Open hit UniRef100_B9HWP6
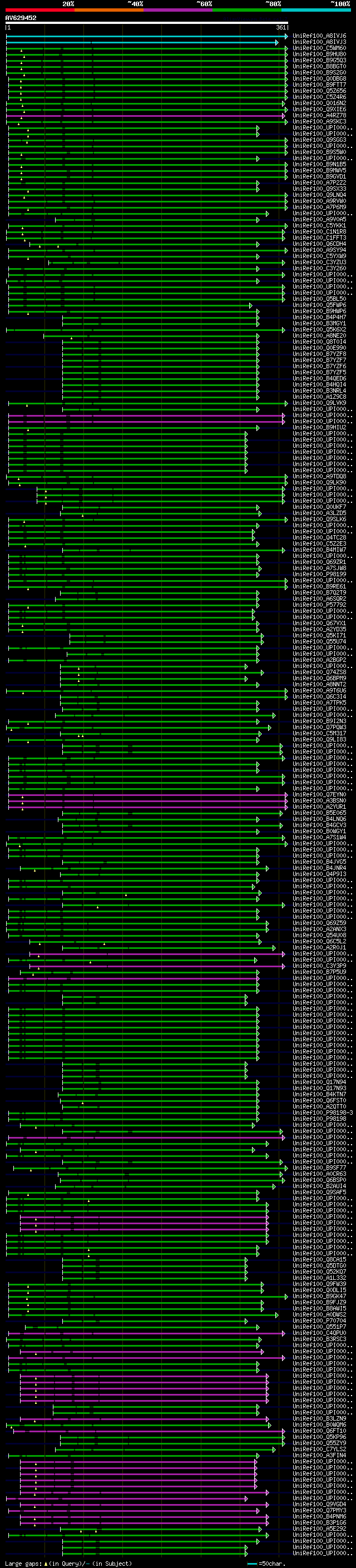 pos(319,311)
